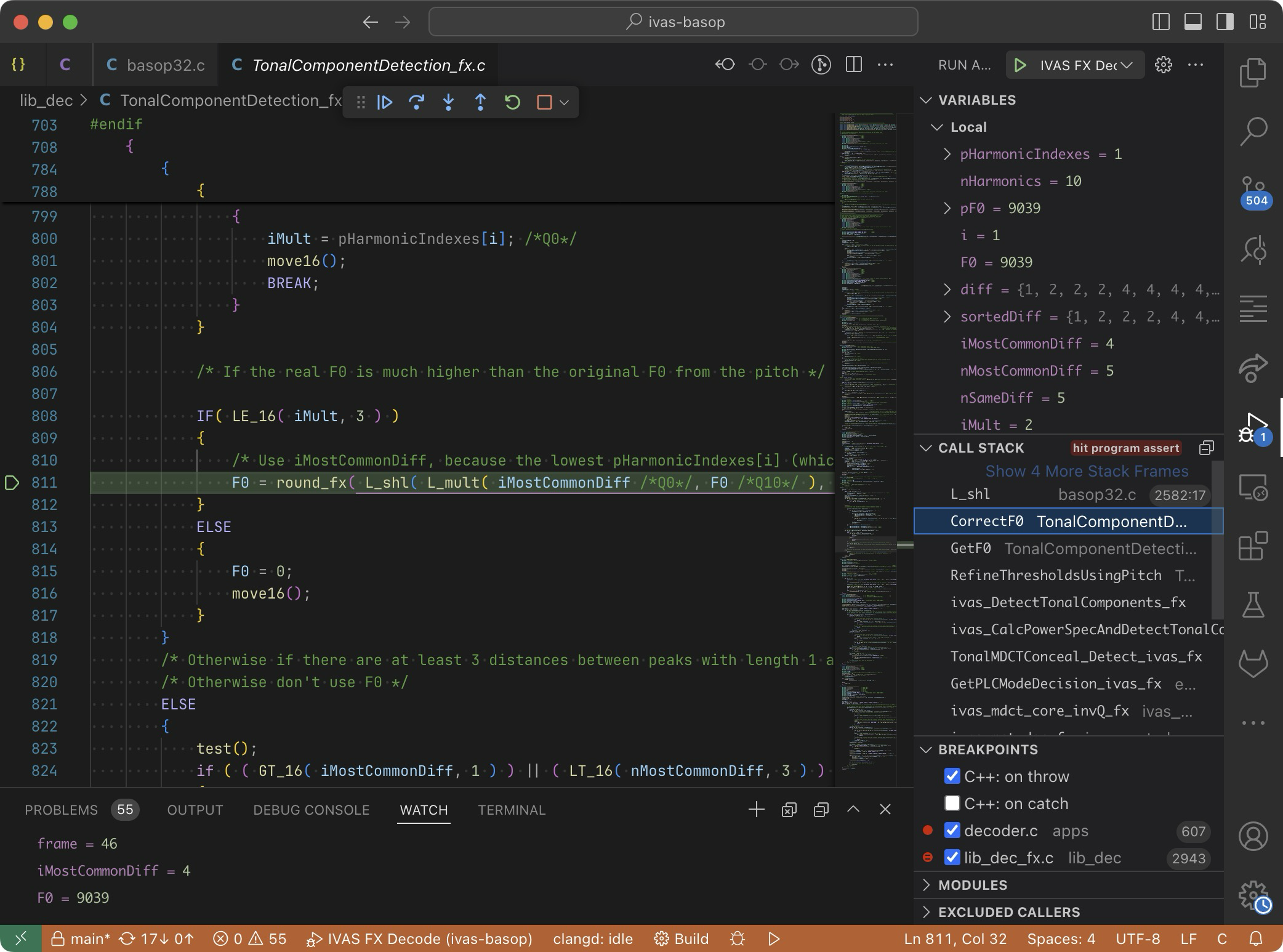The width and height of the screenshot is (1283, 952).
Task: Uncheck the C++: on throw breakpoint
Action: 952,776
